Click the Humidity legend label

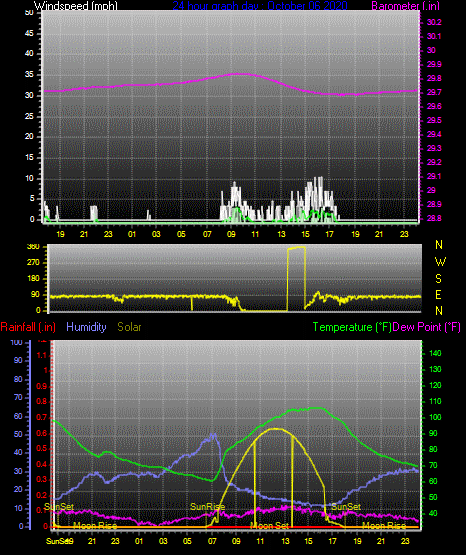tap(86, 327)
